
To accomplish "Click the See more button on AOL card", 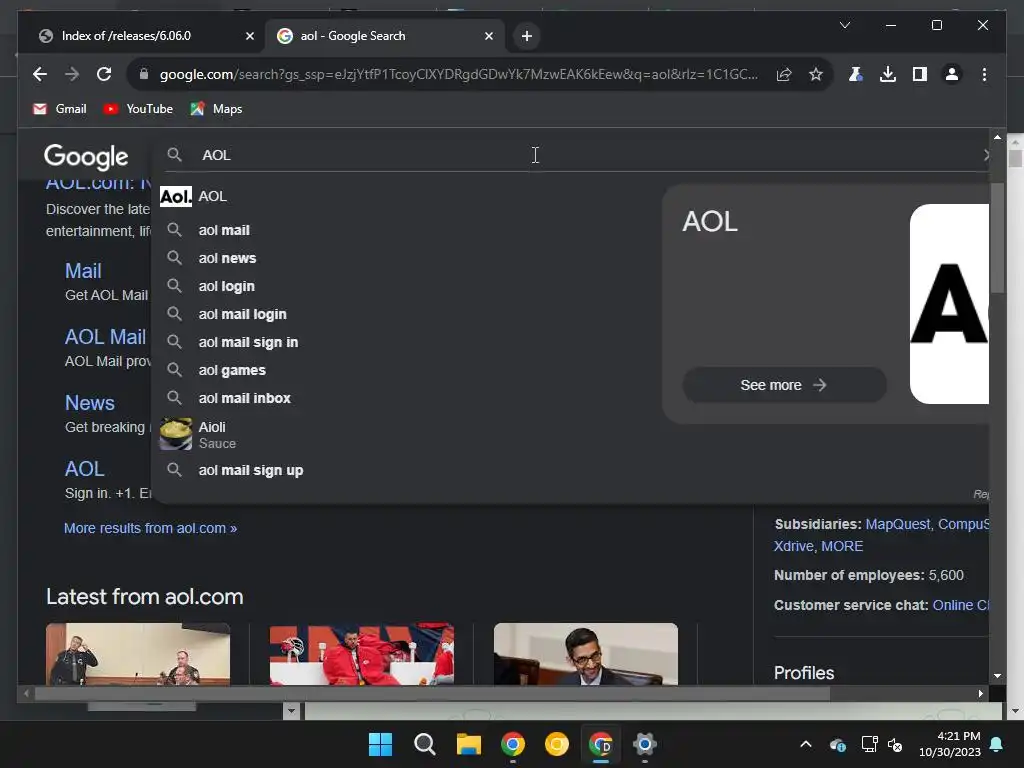I will (x=784, y=385).
